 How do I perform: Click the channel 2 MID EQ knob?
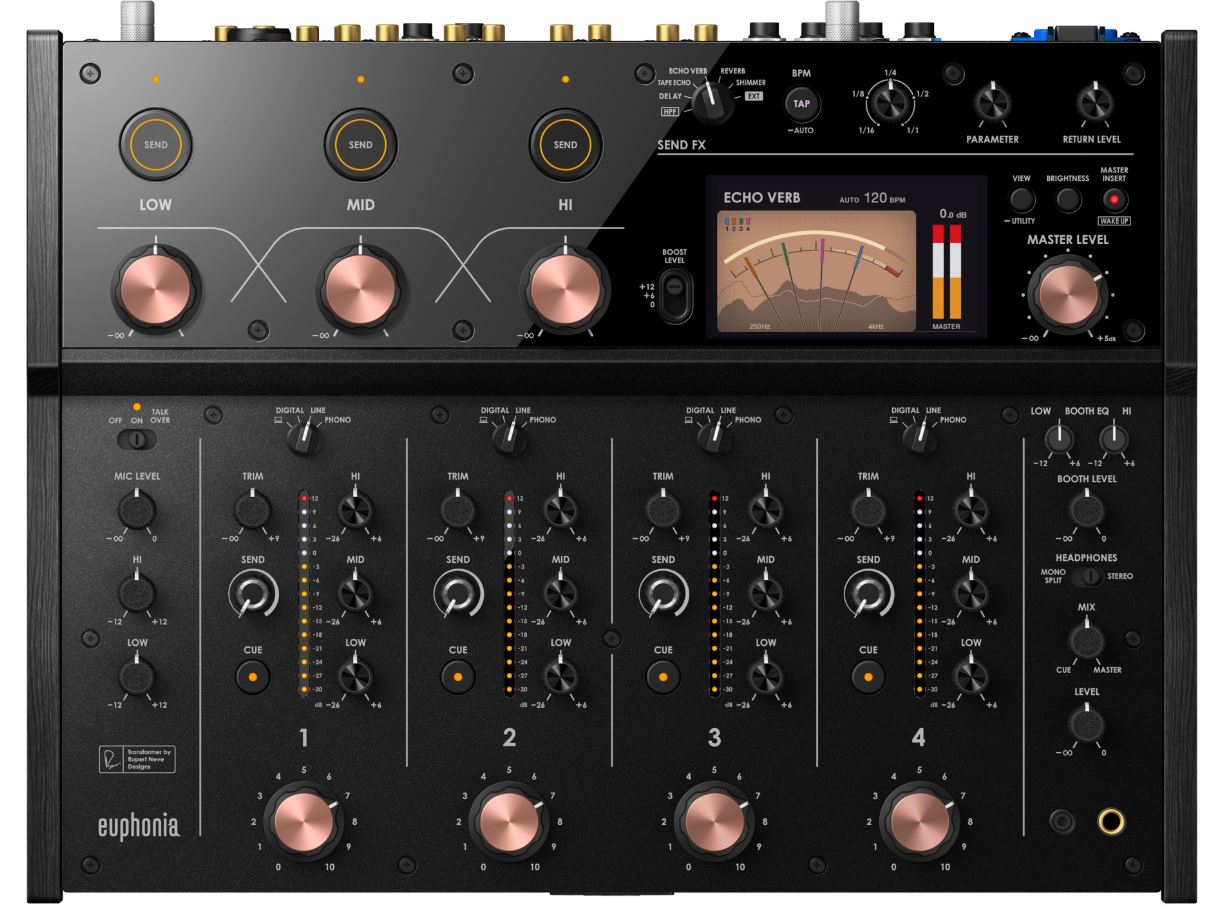tap(560, 594)
